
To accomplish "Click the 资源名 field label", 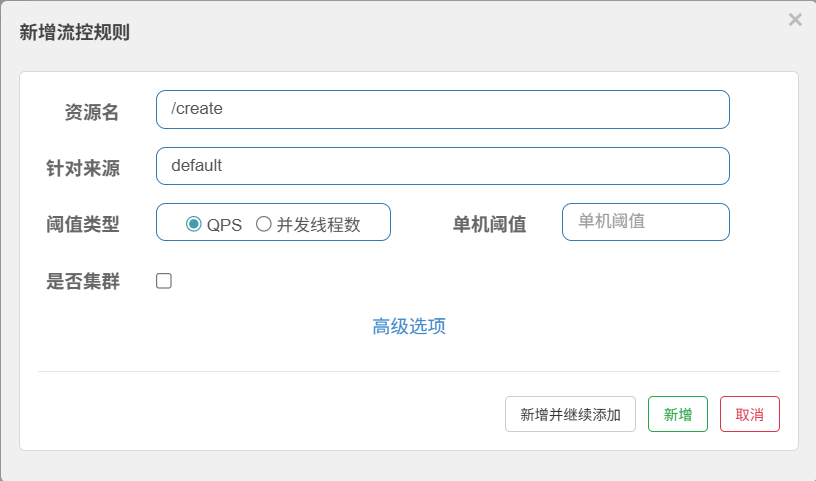I will click(92, 113).
